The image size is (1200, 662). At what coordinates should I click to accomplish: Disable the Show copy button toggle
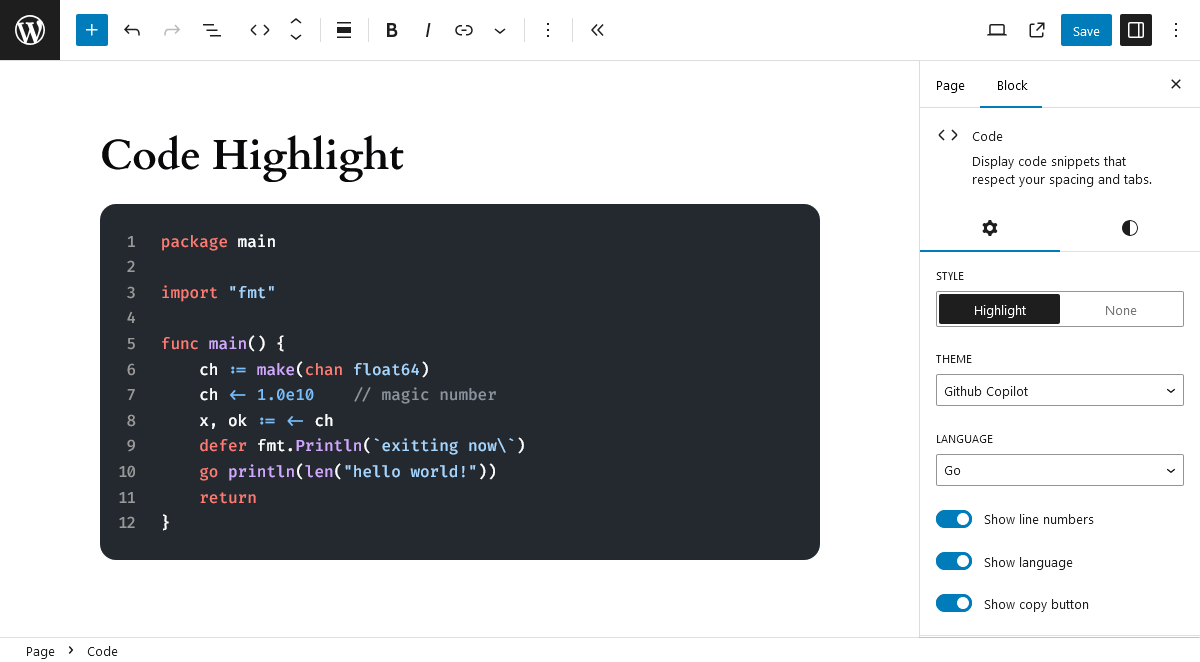(x=953, y=603)
